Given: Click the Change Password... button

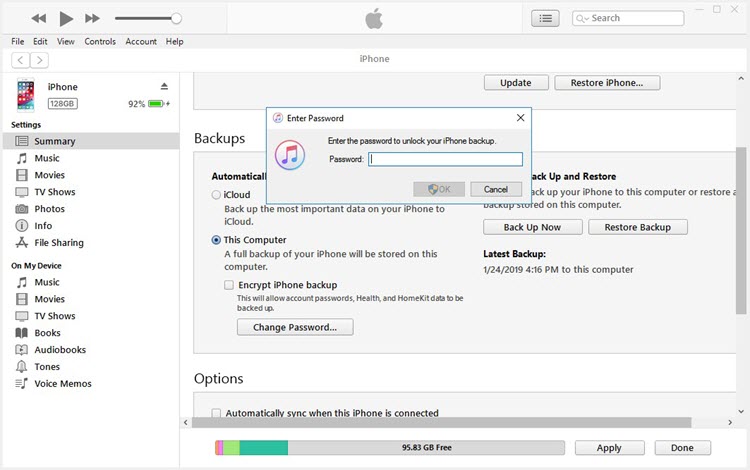Looking at the screenshot, I should click(295, 327).
